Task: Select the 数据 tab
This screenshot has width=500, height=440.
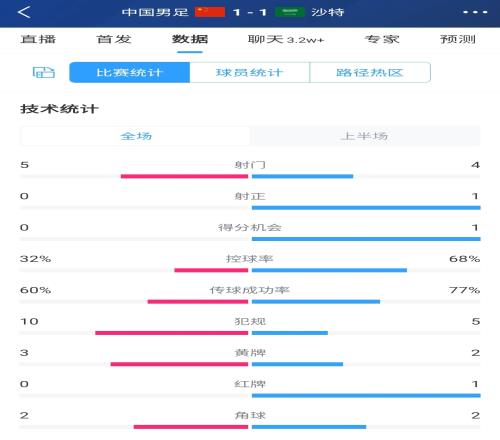Action: pos(190,39)
